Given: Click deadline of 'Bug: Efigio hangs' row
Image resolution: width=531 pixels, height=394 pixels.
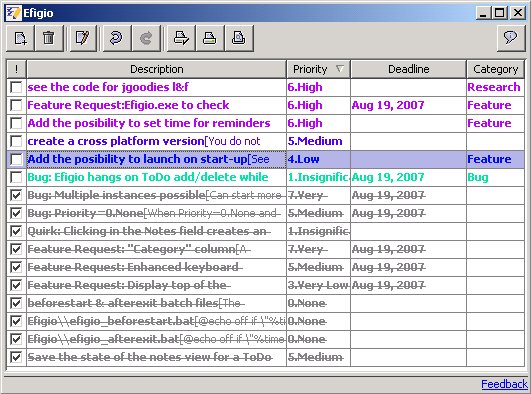Looking at the screenshot, I should tap(408, 177).
